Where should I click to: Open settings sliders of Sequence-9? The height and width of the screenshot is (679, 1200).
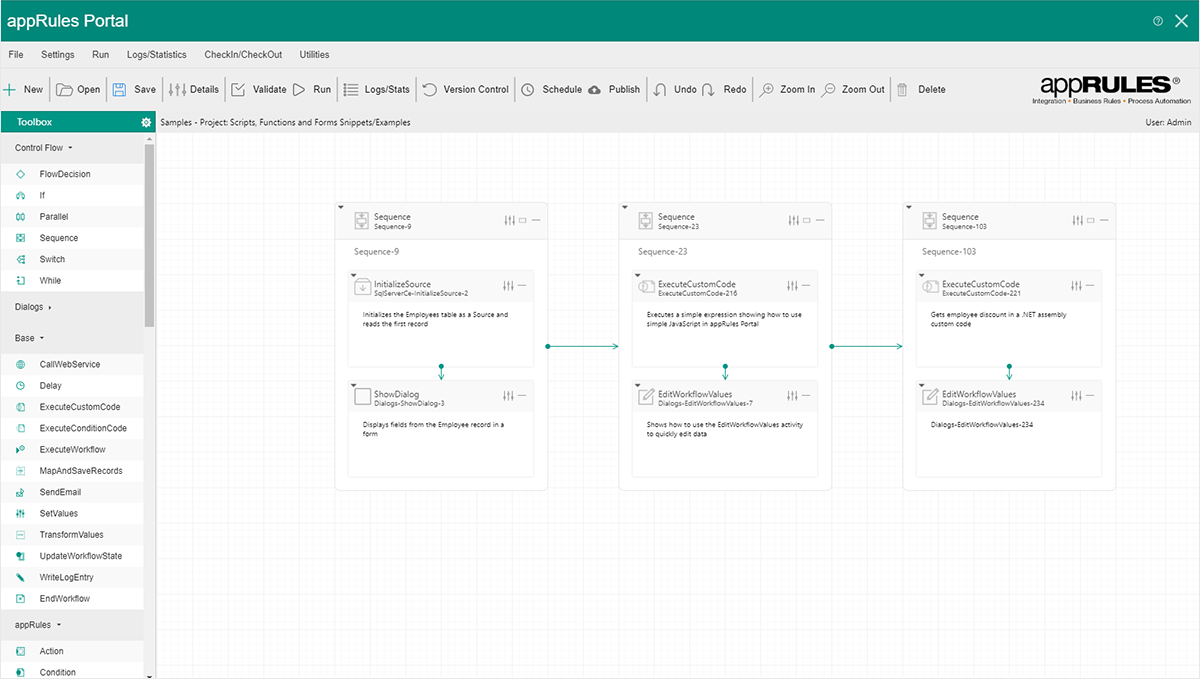509,220
